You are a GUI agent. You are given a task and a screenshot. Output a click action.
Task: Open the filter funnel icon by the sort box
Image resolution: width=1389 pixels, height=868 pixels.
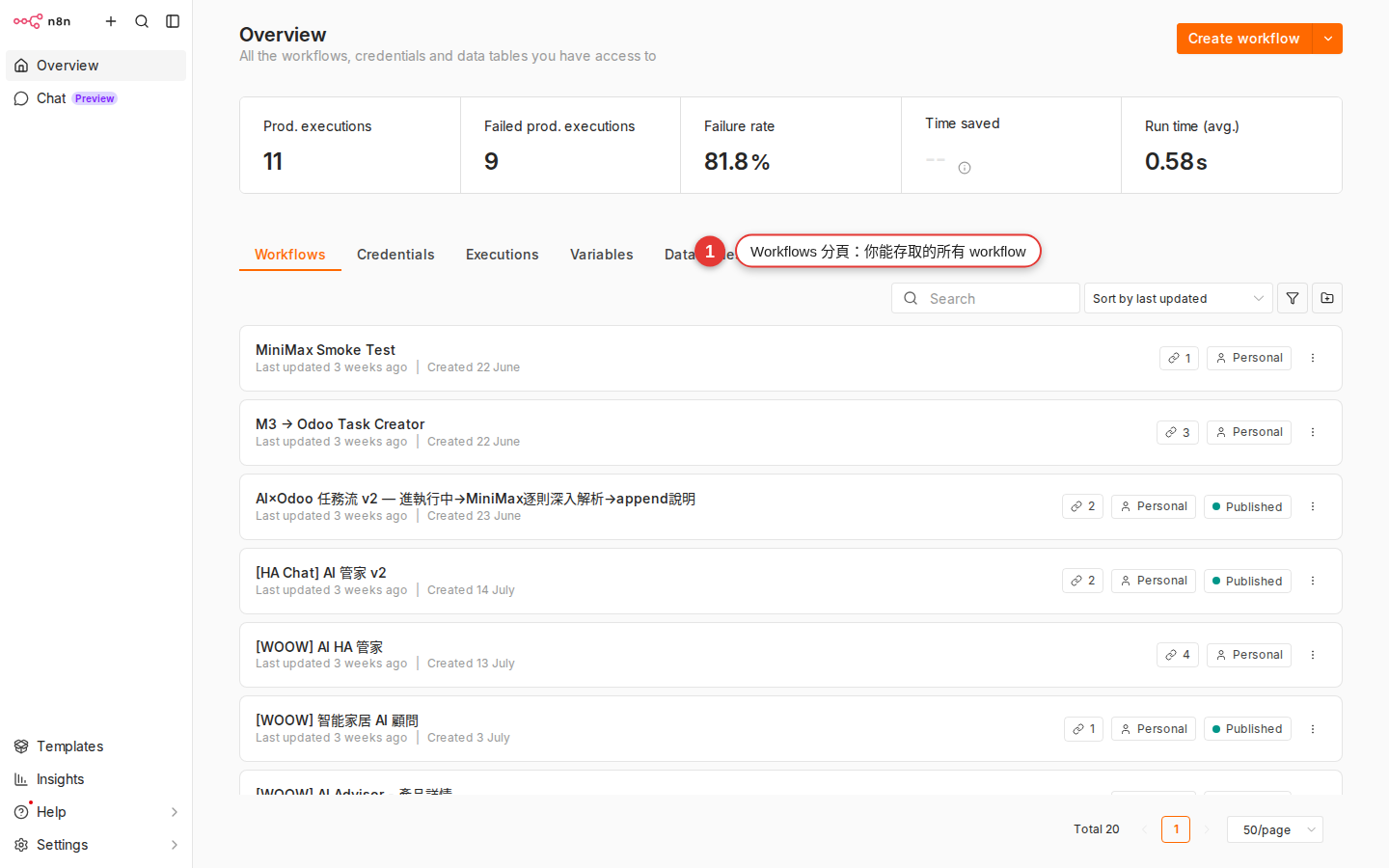pos(1293,298)
